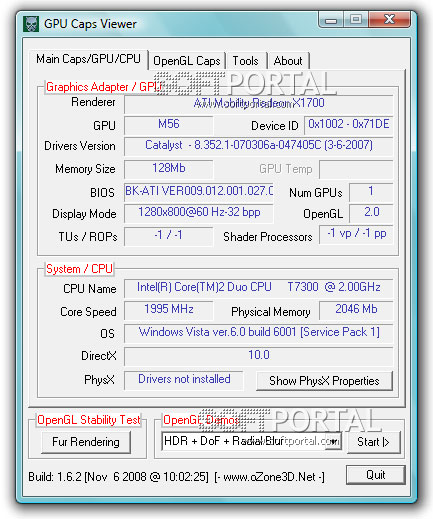Screen dimensions: 433x519
Task: Click Physical Memory field 2046 Mb
Action: (x=356, y=310)
